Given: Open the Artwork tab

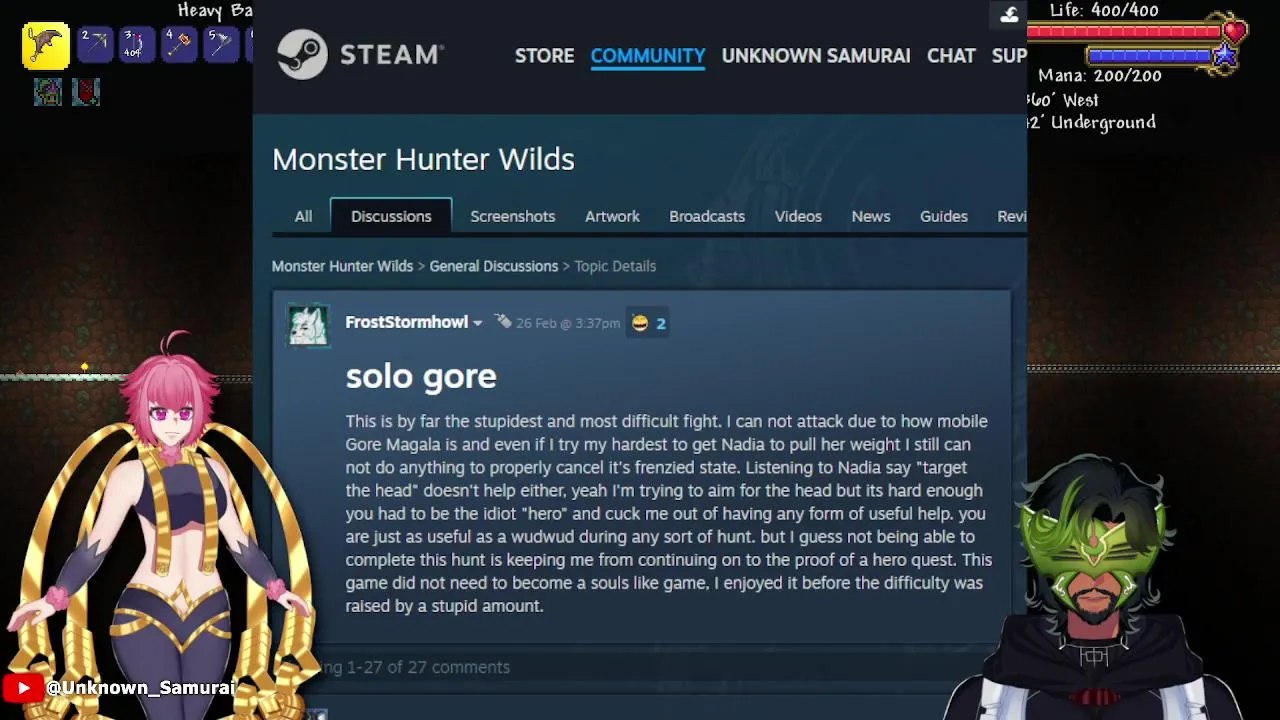Looking at the screenshot, I should pyautogui.click(x=612, y=216).
